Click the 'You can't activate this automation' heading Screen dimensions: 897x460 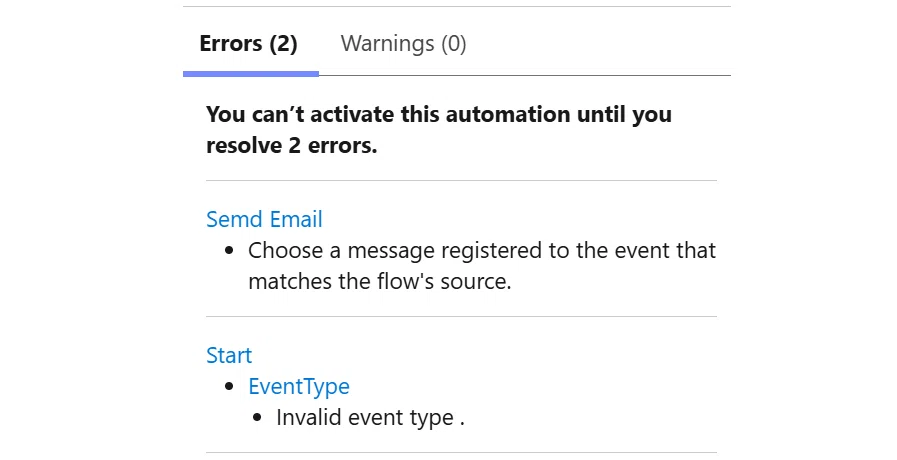tap(439, 129)
